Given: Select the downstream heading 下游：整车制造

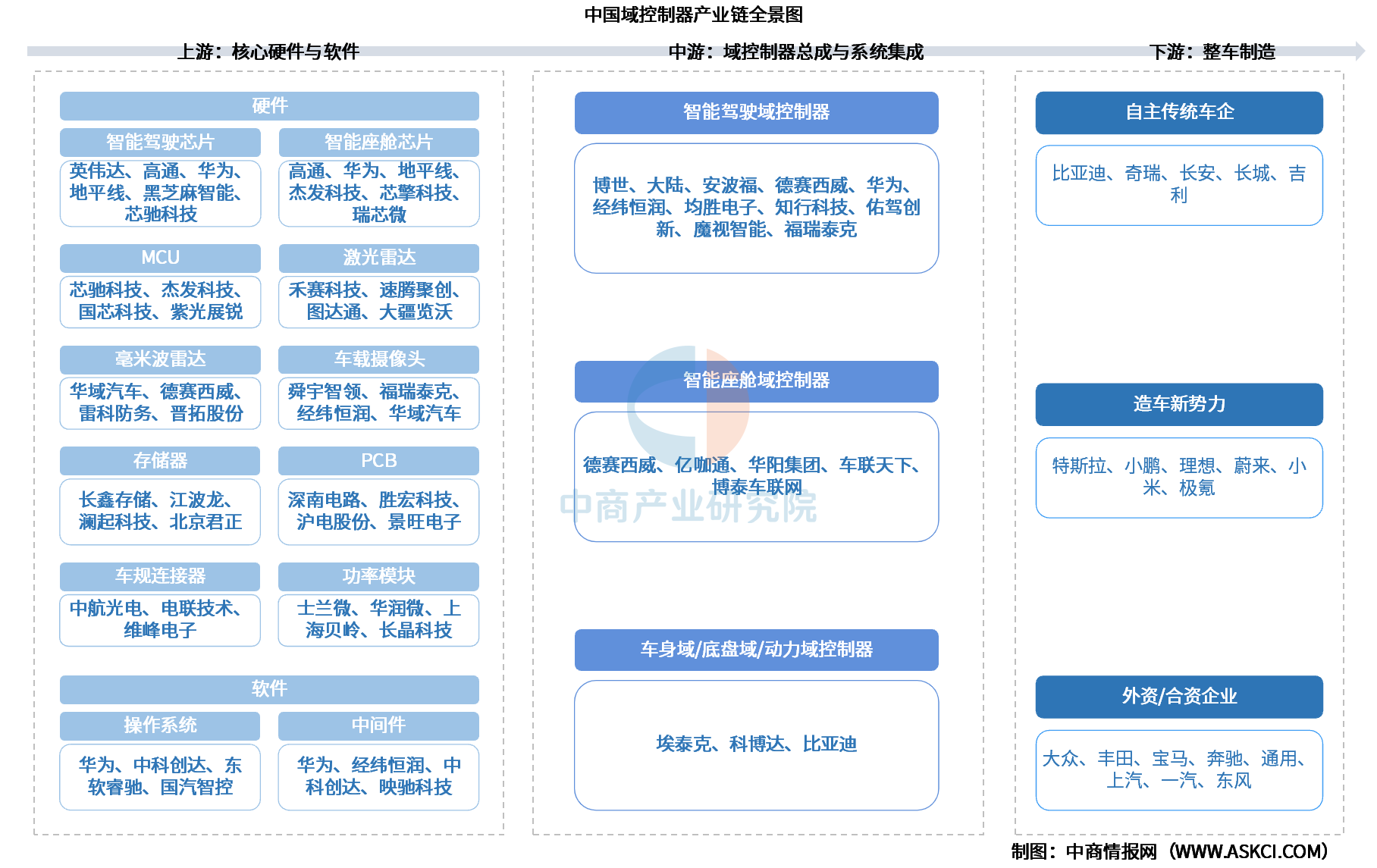Looking at the screenshot, I should [x=1212, y=52].
